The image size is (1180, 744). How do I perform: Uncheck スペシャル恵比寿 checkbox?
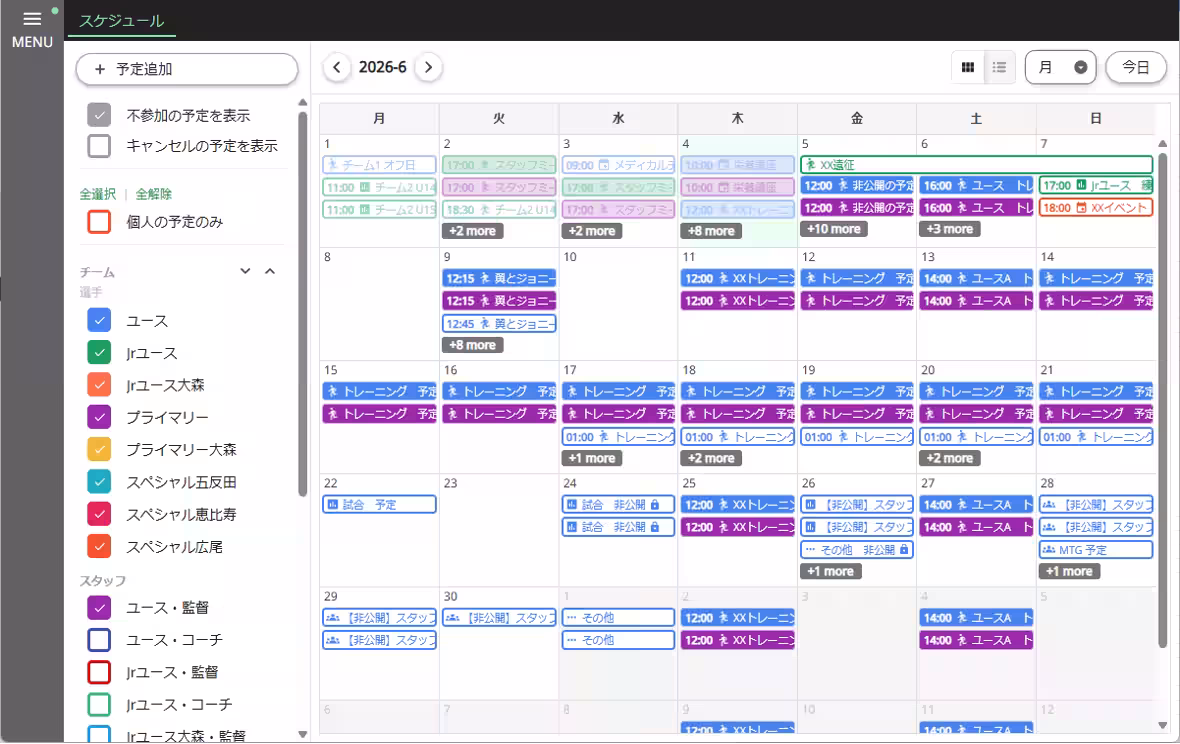coord(99,515)
